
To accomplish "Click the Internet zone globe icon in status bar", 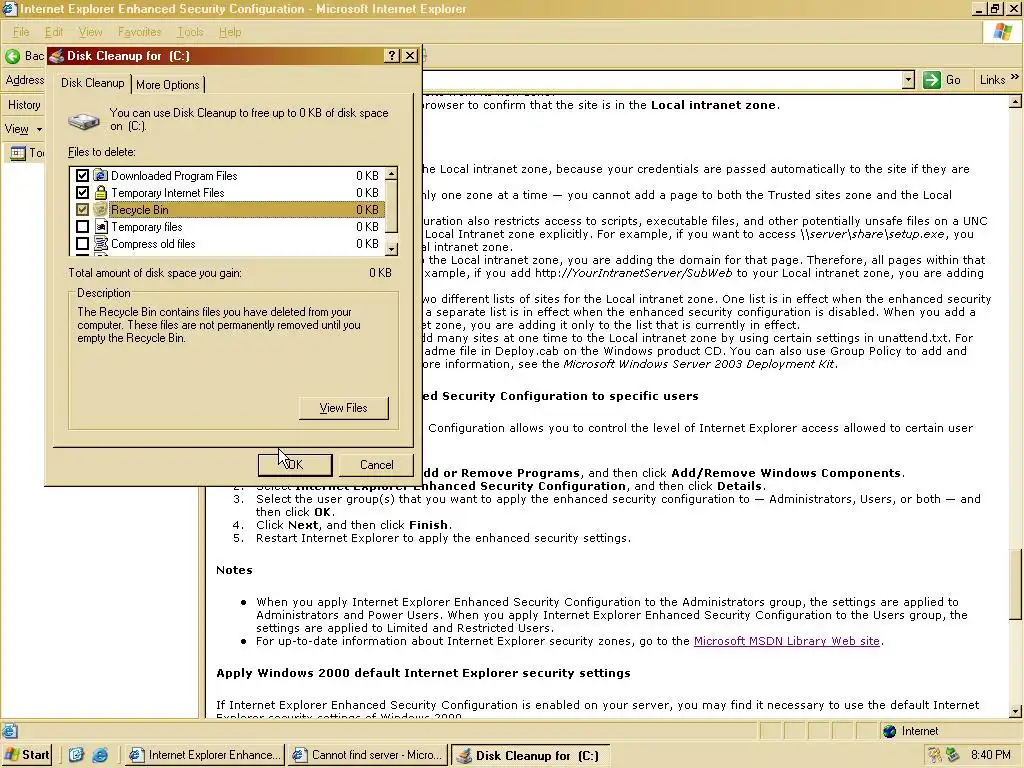I will point(889,731).
